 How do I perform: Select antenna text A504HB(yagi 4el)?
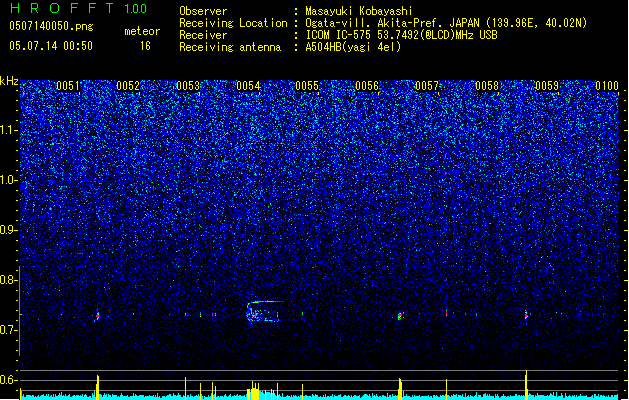pos(353,47)
